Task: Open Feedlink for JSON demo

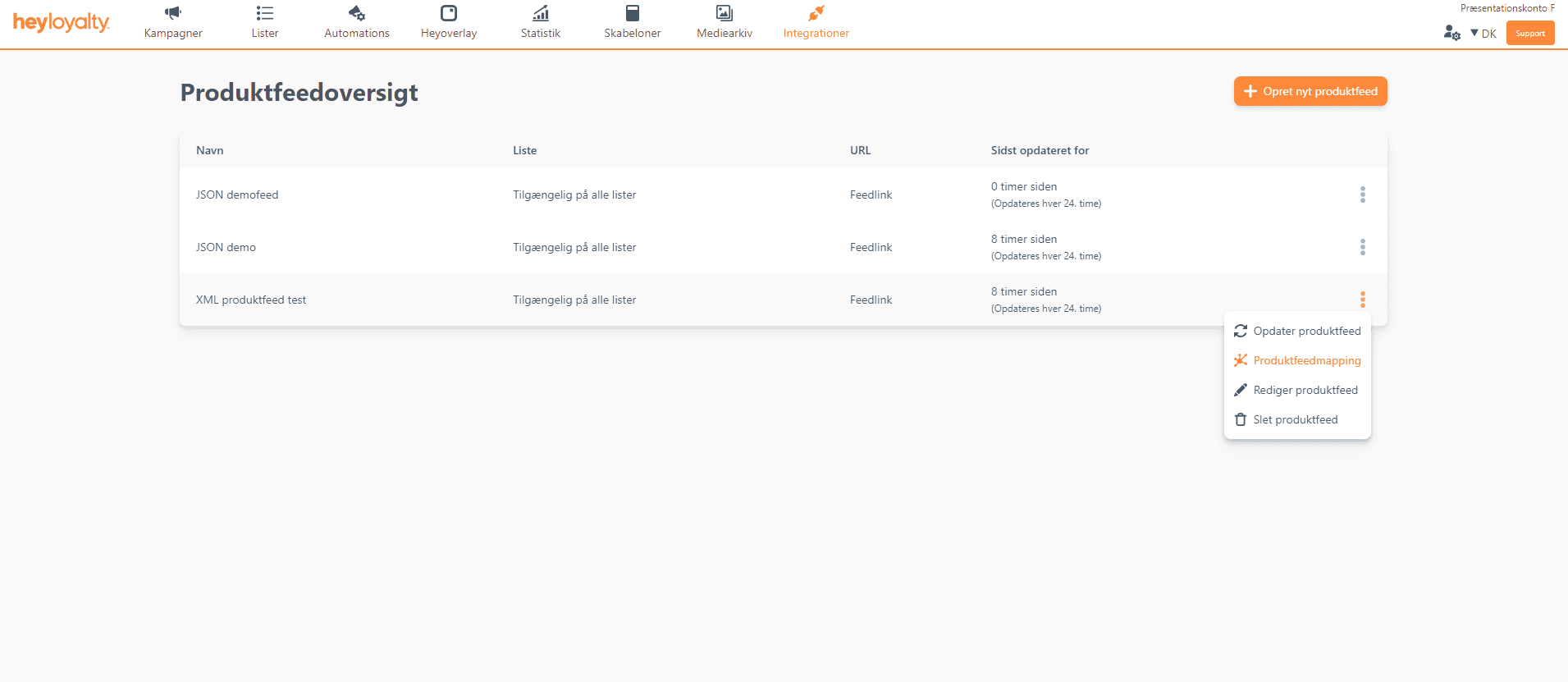Action: point(871,247)
